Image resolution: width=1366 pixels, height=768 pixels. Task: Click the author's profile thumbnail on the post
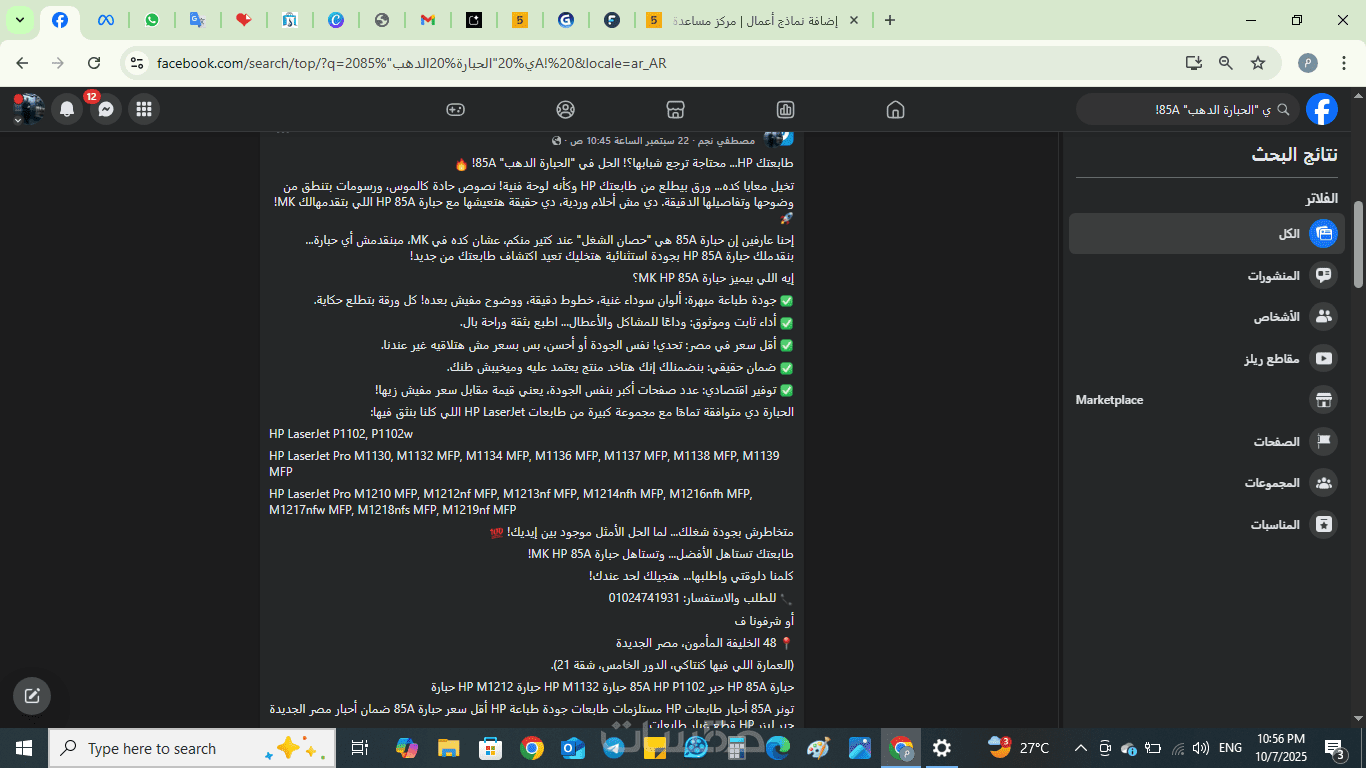point(779,138)
